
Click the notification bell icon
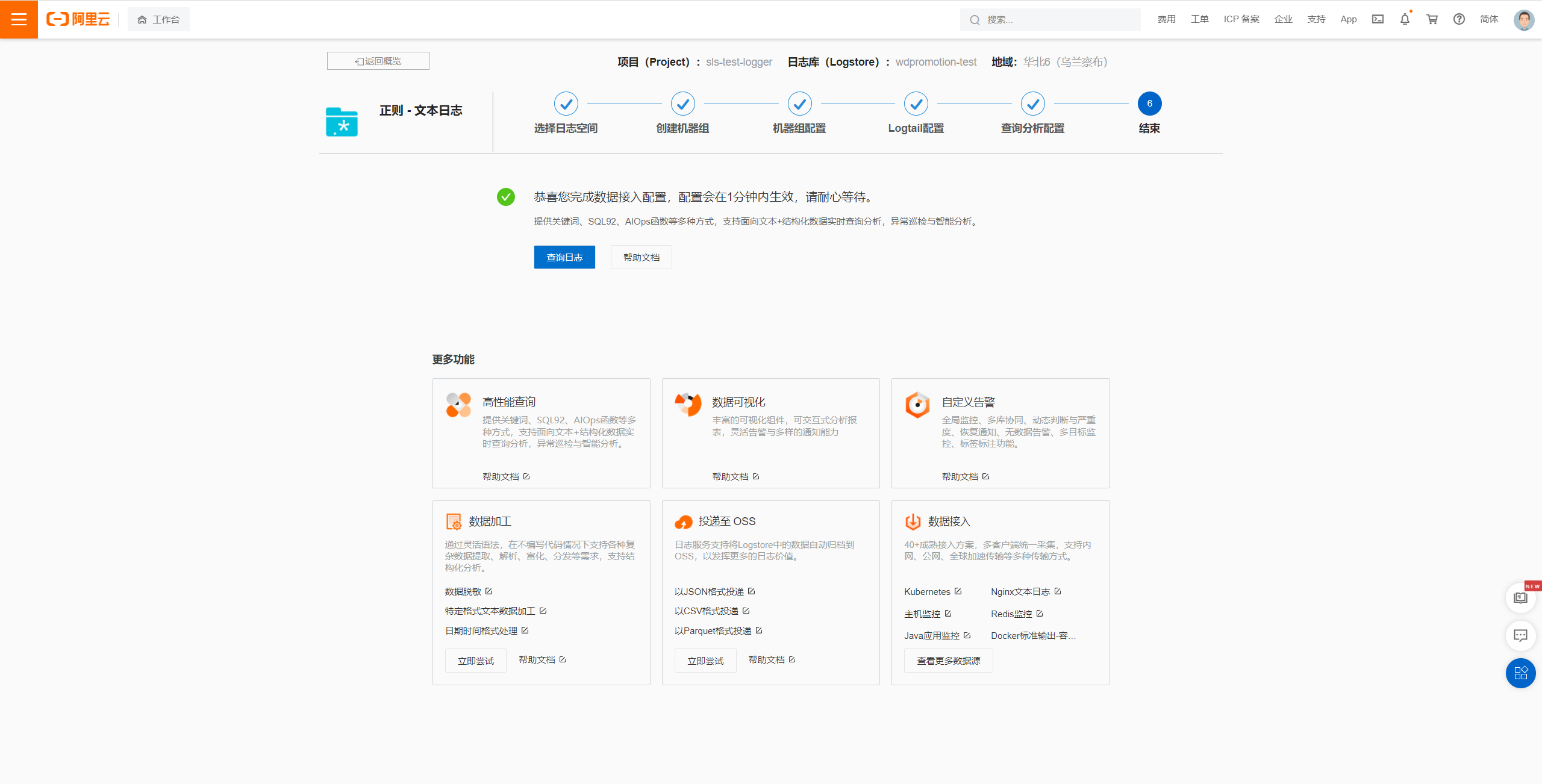[1405, 19]
